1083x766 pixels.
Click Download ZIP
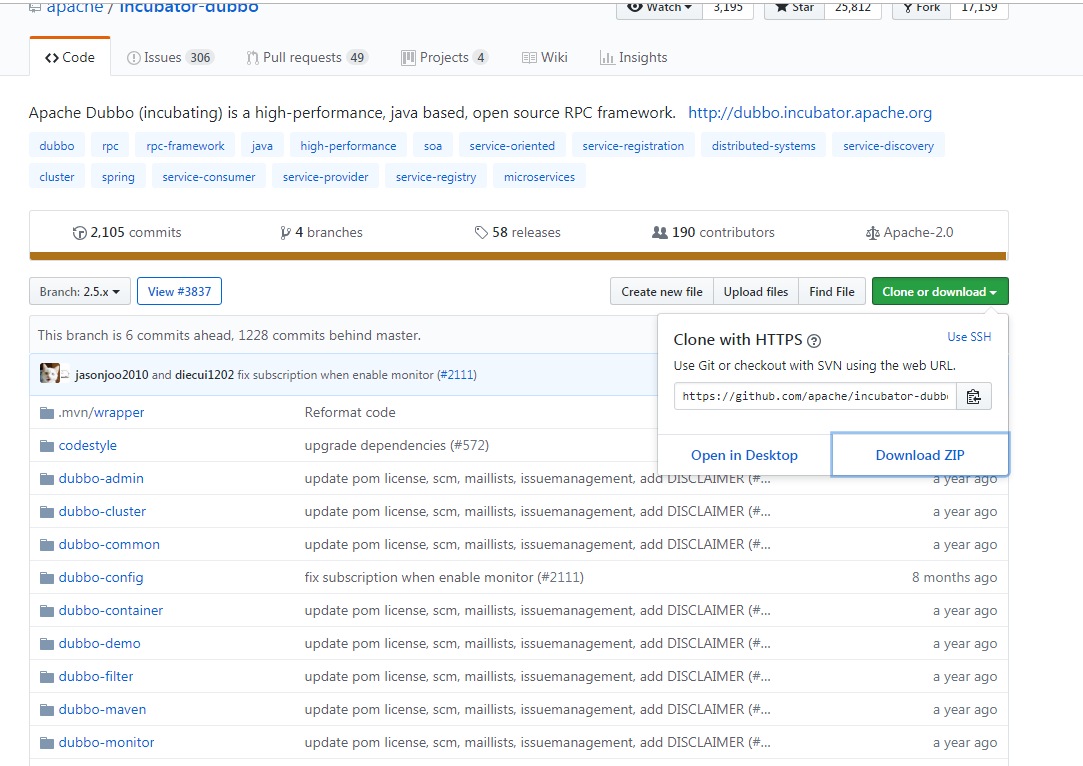pyautogui.click(x=920, y=455)
